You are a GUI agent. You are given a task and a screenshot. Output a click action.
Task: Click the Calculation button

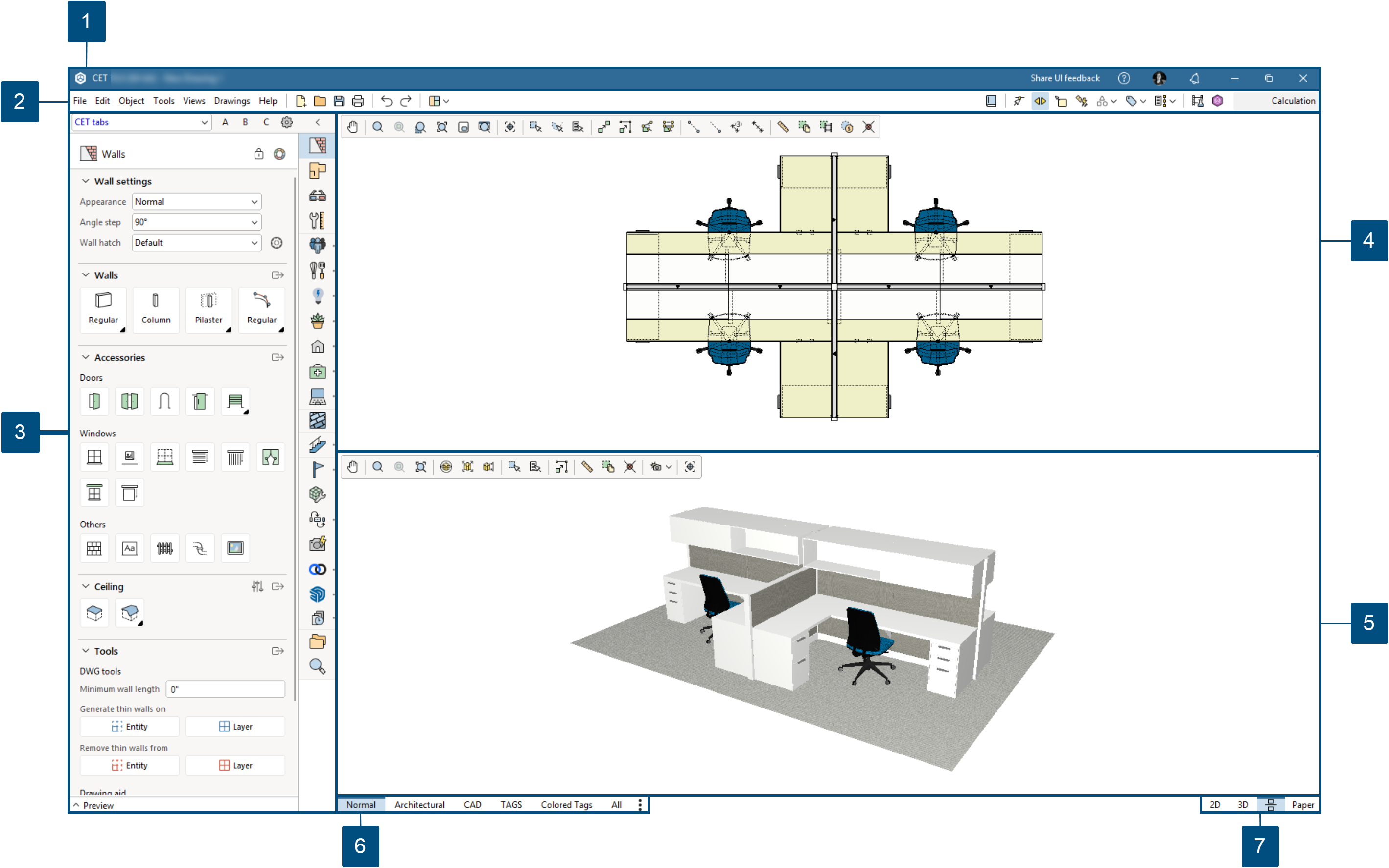click(x=1293, y=100)
